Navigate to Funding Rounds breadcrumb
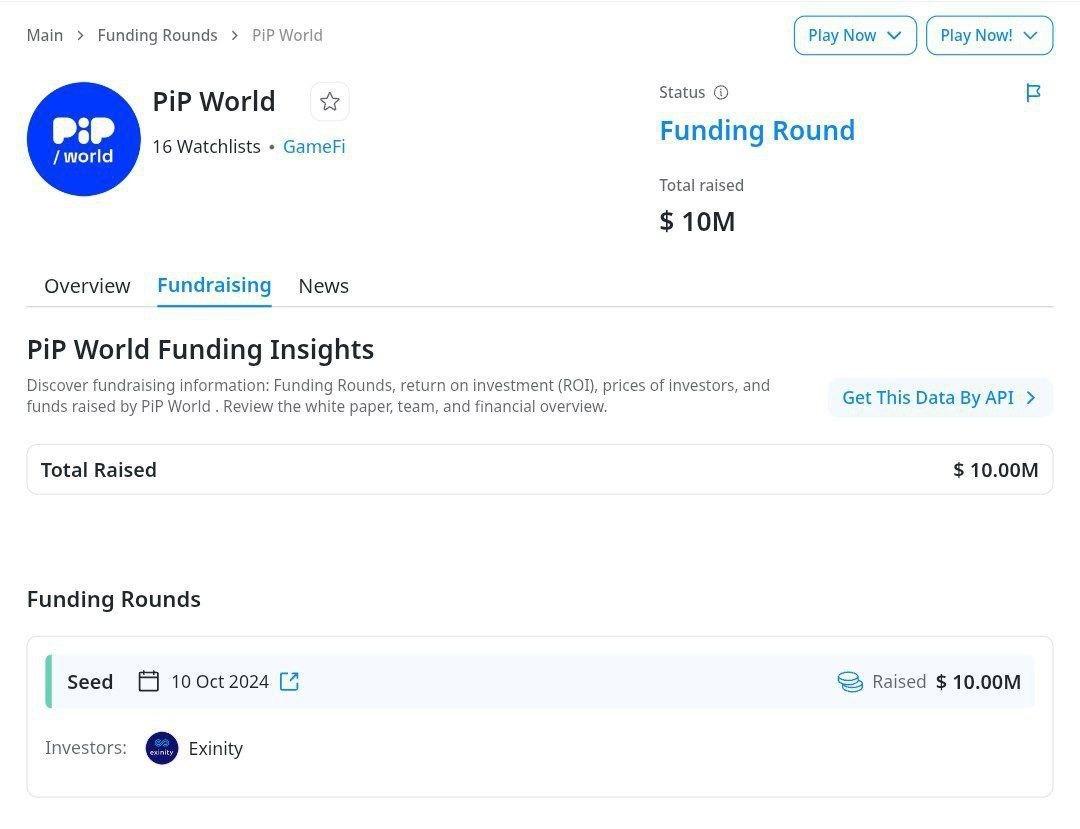Image resolution: width=1080 pixels, height=829 pixels. click(157, 35)
